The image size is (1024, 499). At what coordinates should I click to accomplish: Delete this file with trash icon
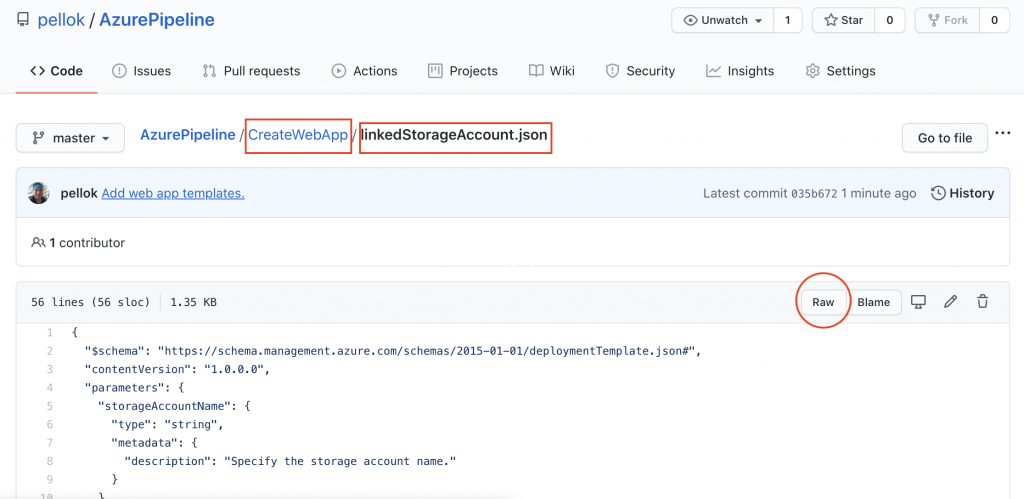coord(983,302)
